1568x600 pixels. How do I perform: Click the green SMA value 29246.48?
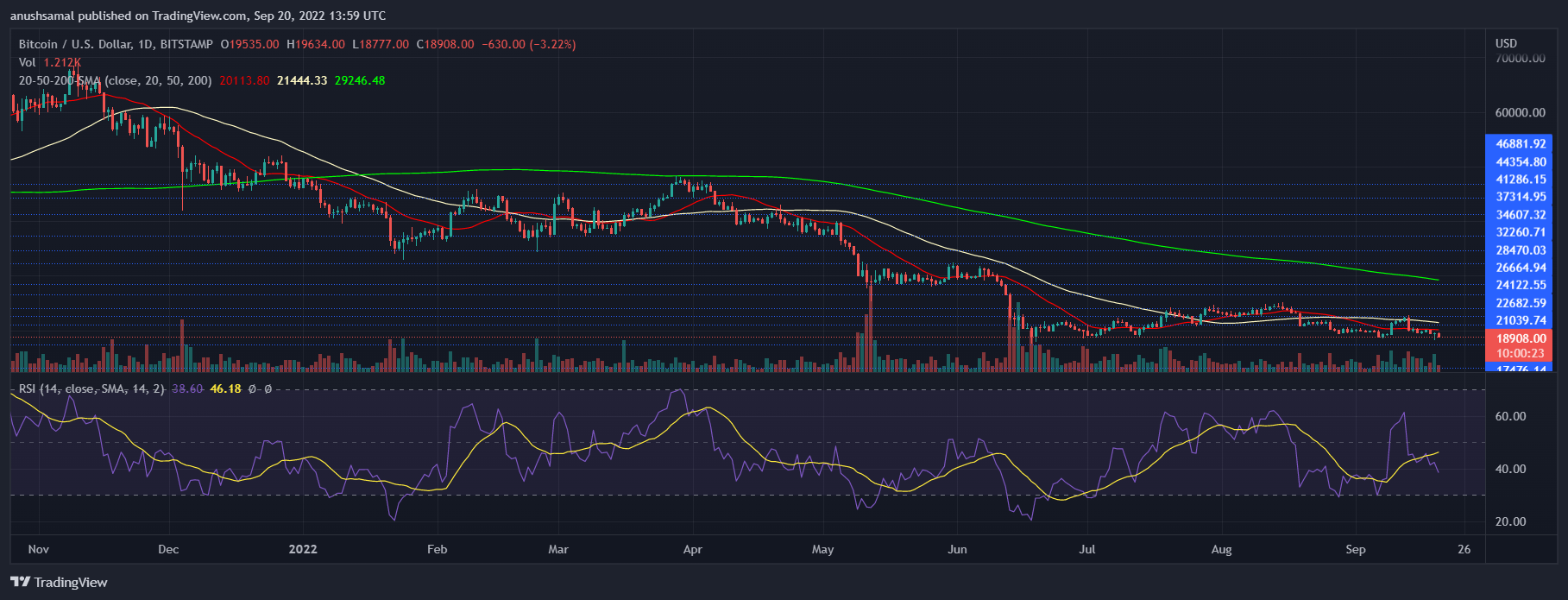(x=360, y=80)
